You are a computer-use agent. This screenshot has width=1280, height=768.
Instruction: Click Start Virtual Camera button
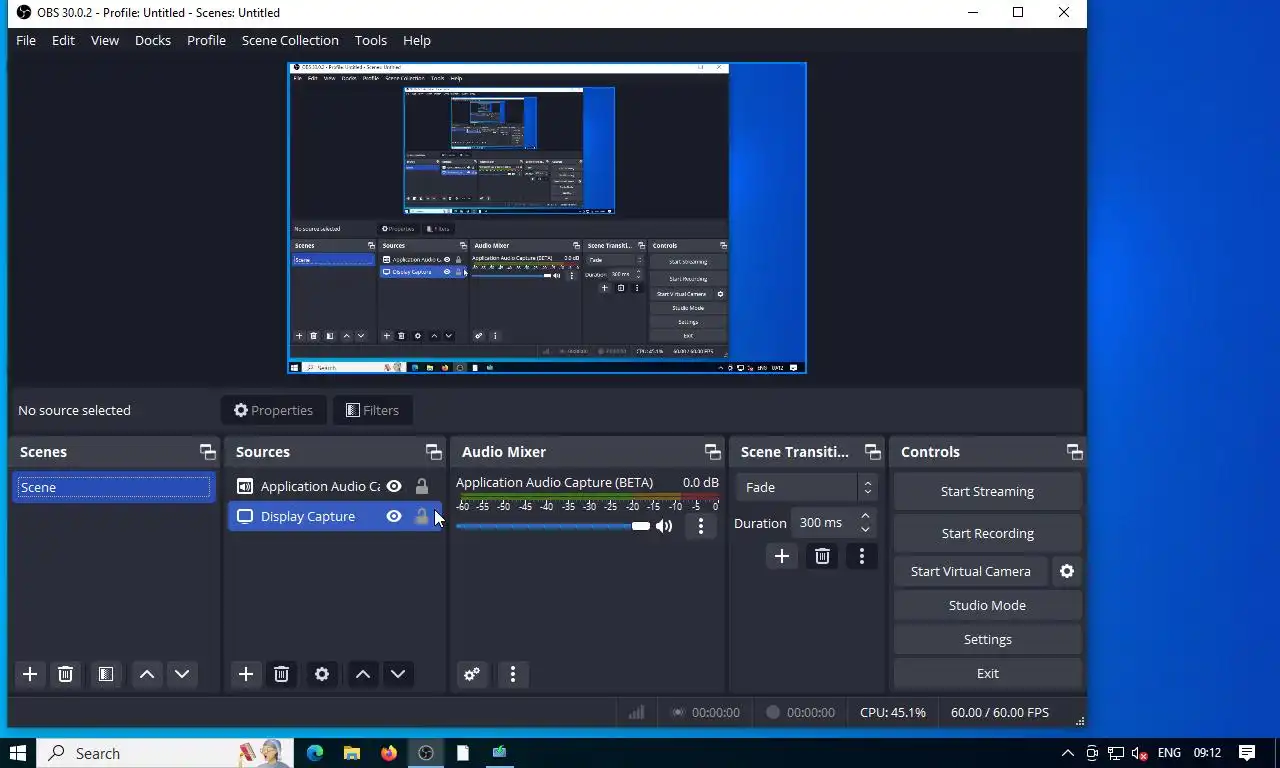[970, 571]
